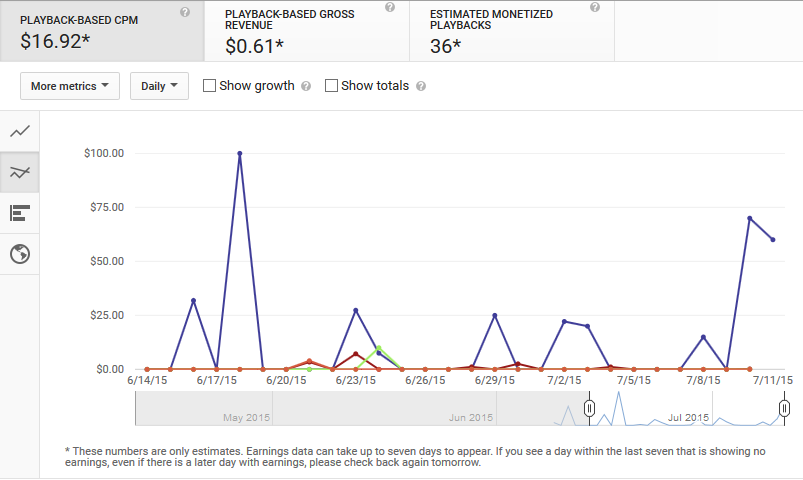Select the Estimated Monetized Playbacks tab

pyautogui.click(x=512, y=31)
